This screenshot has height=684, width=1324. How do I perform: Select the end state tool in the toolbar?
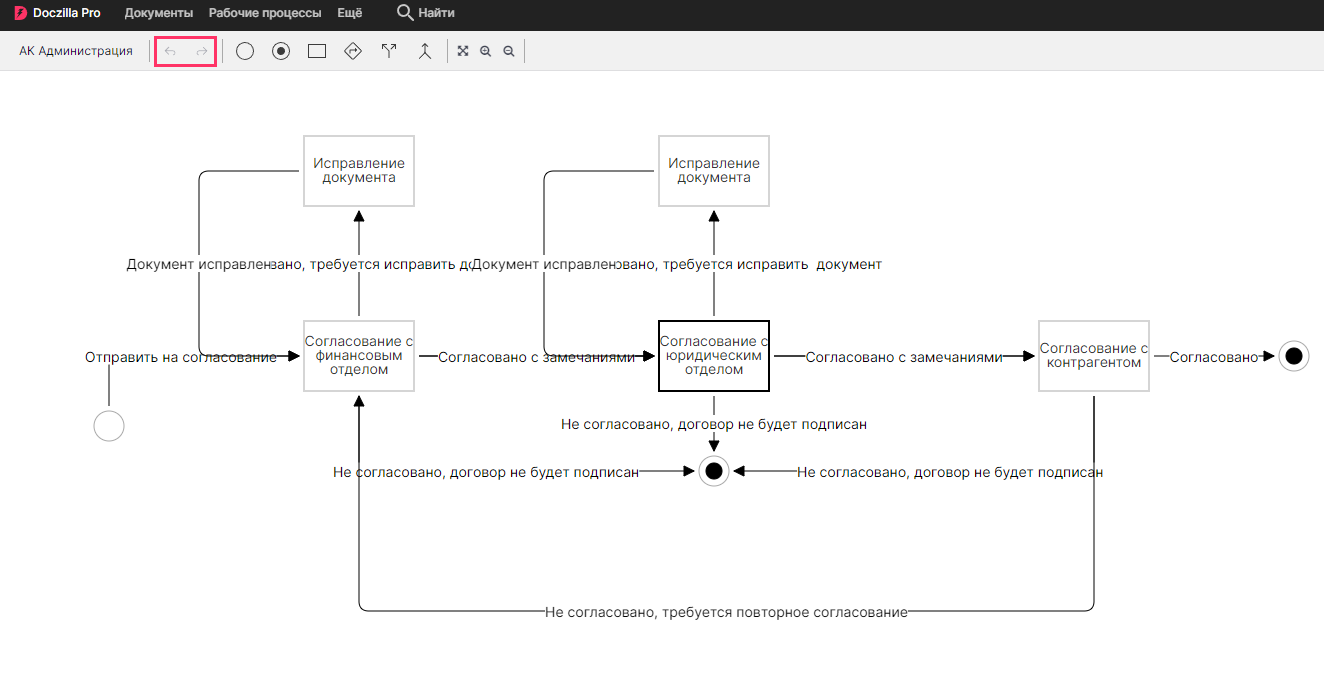[281, 51]
